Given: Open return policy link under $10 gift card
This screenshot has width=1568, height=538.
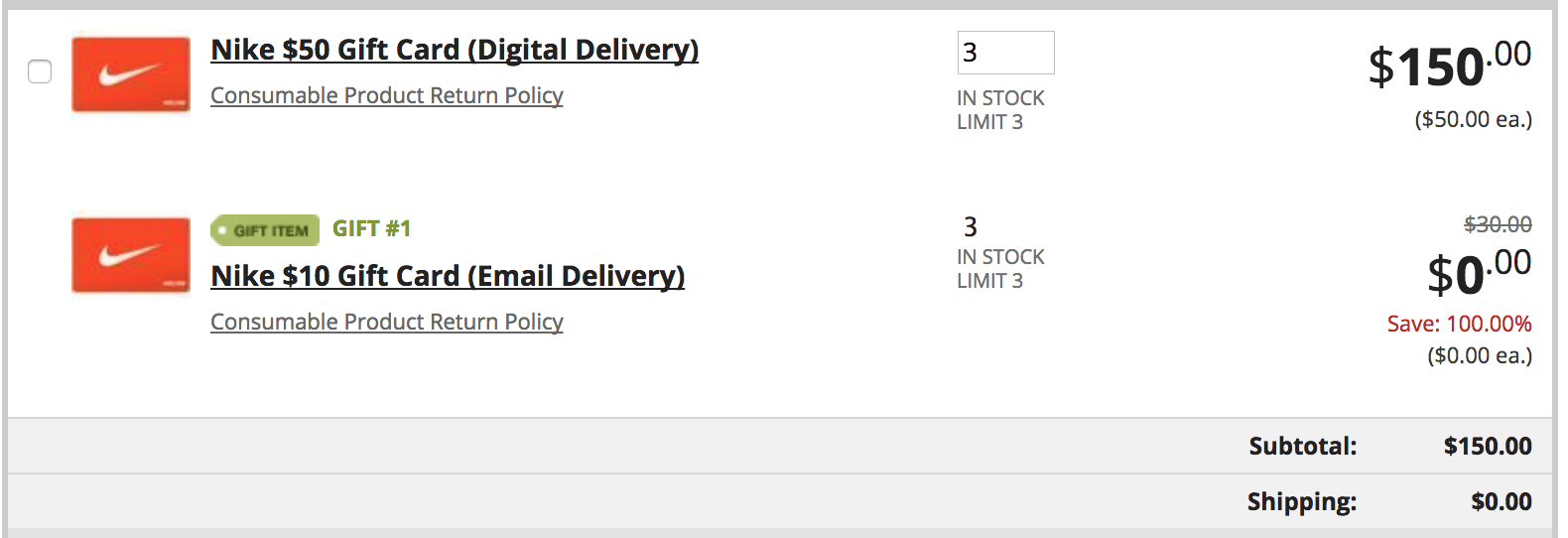Looking at the screenshot, I should [386, 322].
